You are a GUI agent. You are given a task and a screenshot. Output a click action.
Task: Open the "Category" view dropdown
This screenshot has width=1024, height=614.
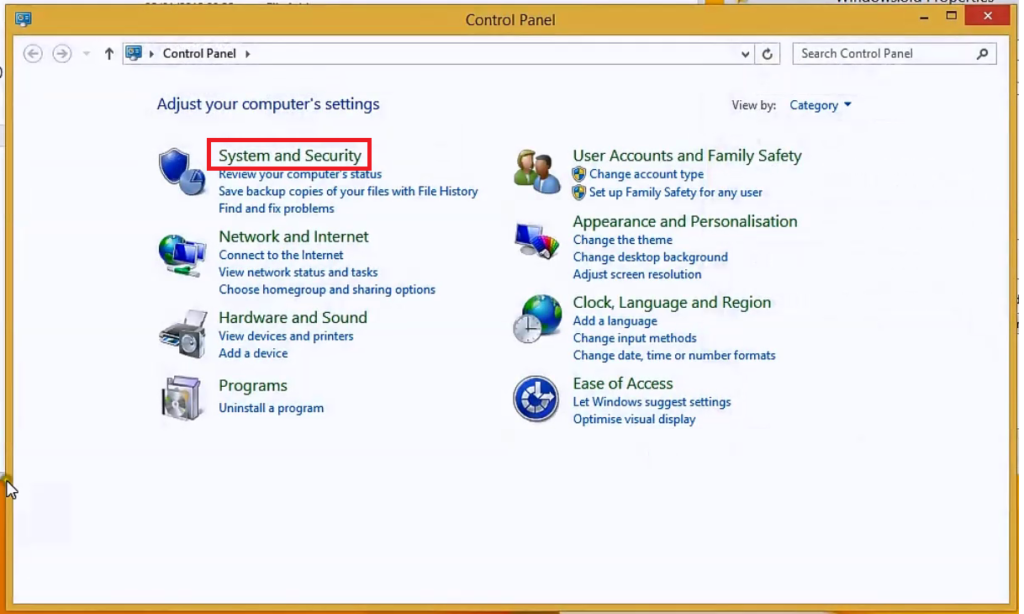click(x=820, y=105)
